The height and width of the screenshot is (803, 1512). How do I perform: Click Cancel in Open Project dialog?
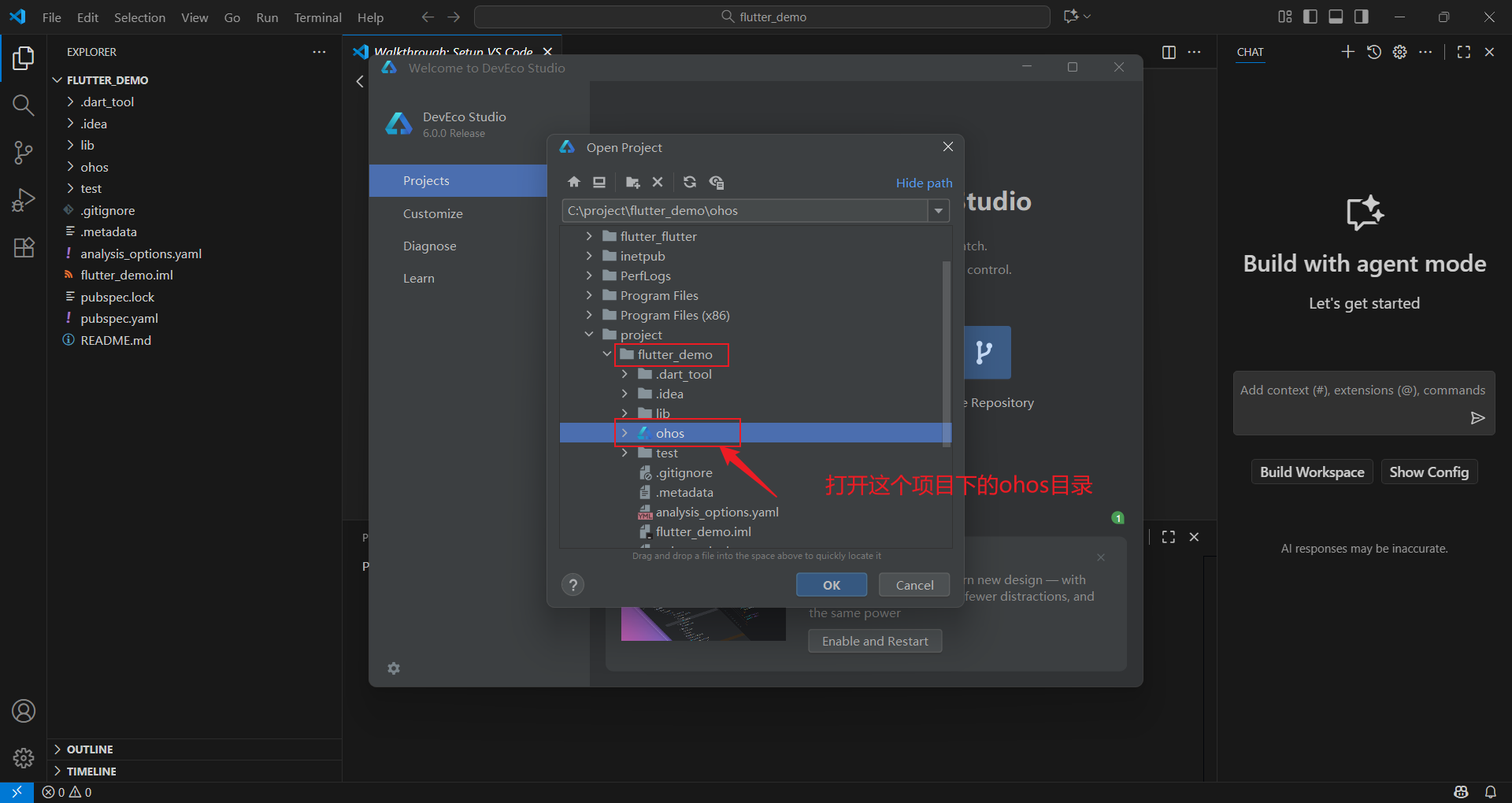[x=915, y=585]
